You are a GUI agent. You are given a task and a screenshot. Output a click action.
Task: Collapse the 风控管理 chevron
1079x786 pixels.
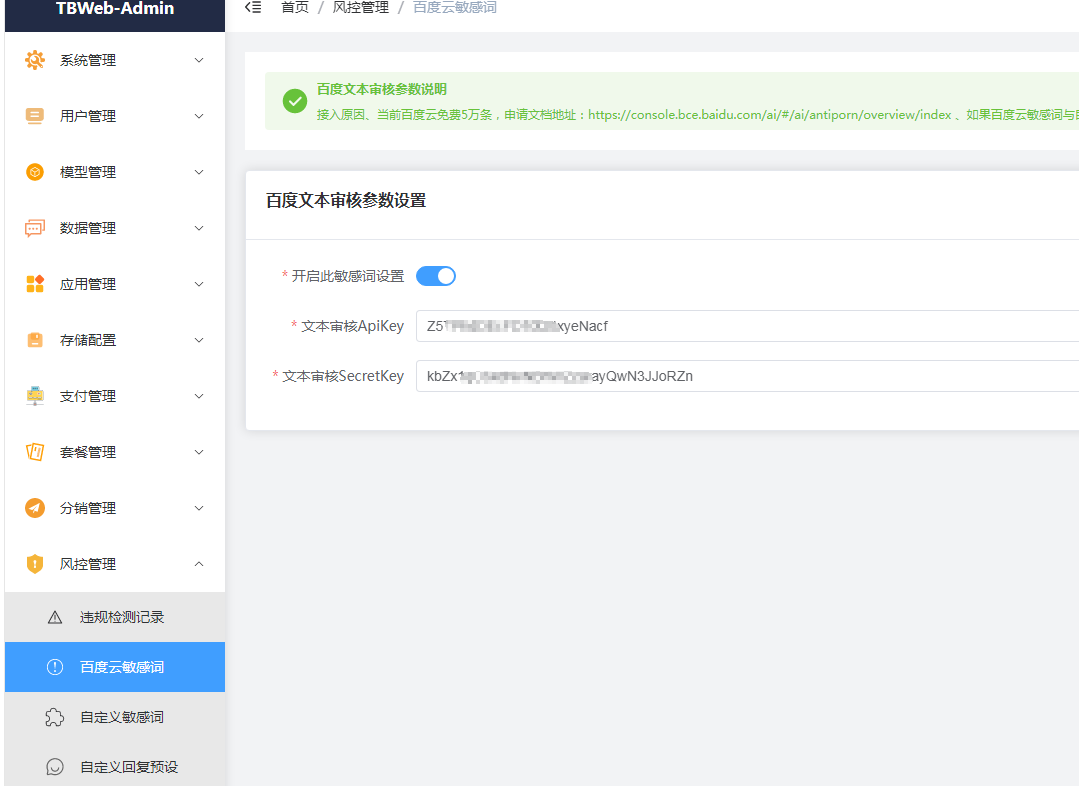(x=199, y=564)
